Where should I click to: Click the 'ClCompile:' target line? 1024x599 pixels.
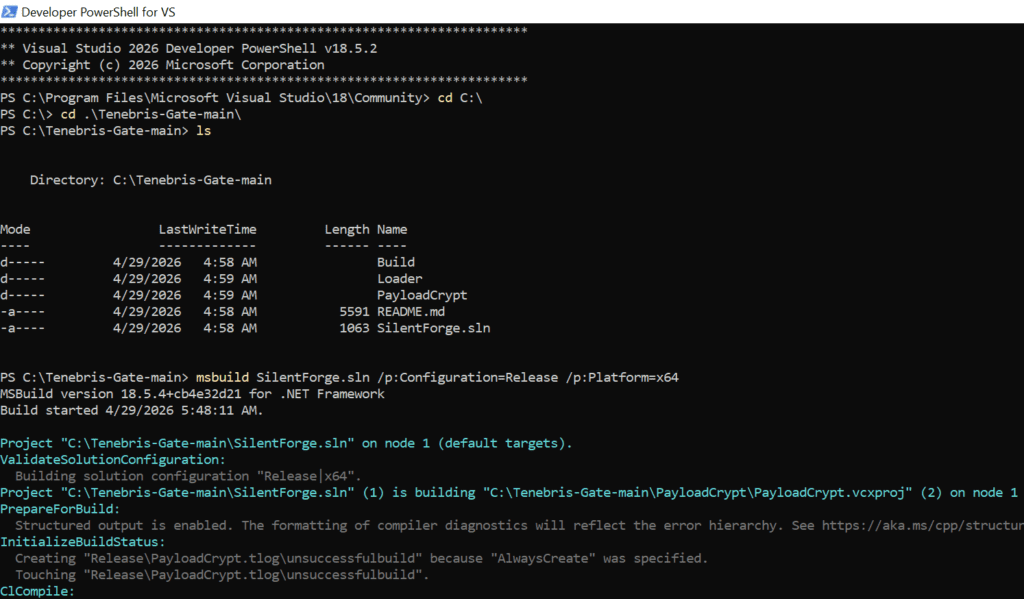38,591
